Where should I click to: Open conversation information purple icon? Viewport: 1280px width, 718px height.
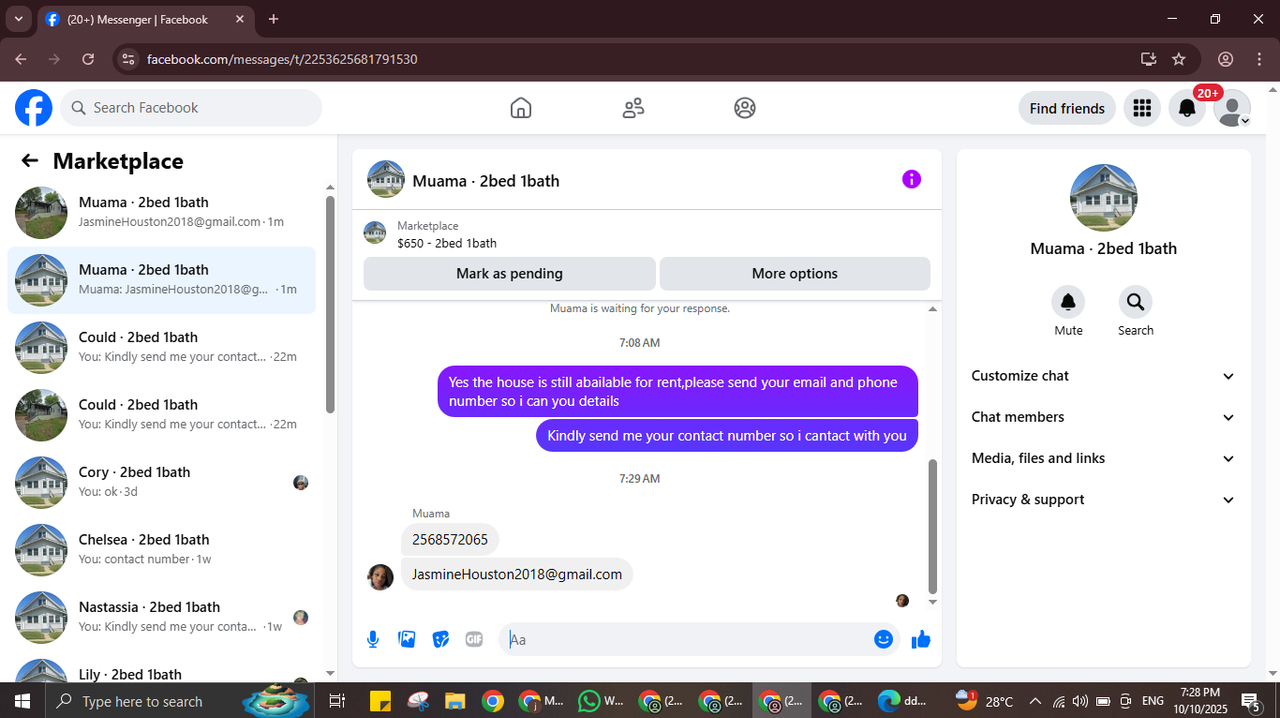911,179
